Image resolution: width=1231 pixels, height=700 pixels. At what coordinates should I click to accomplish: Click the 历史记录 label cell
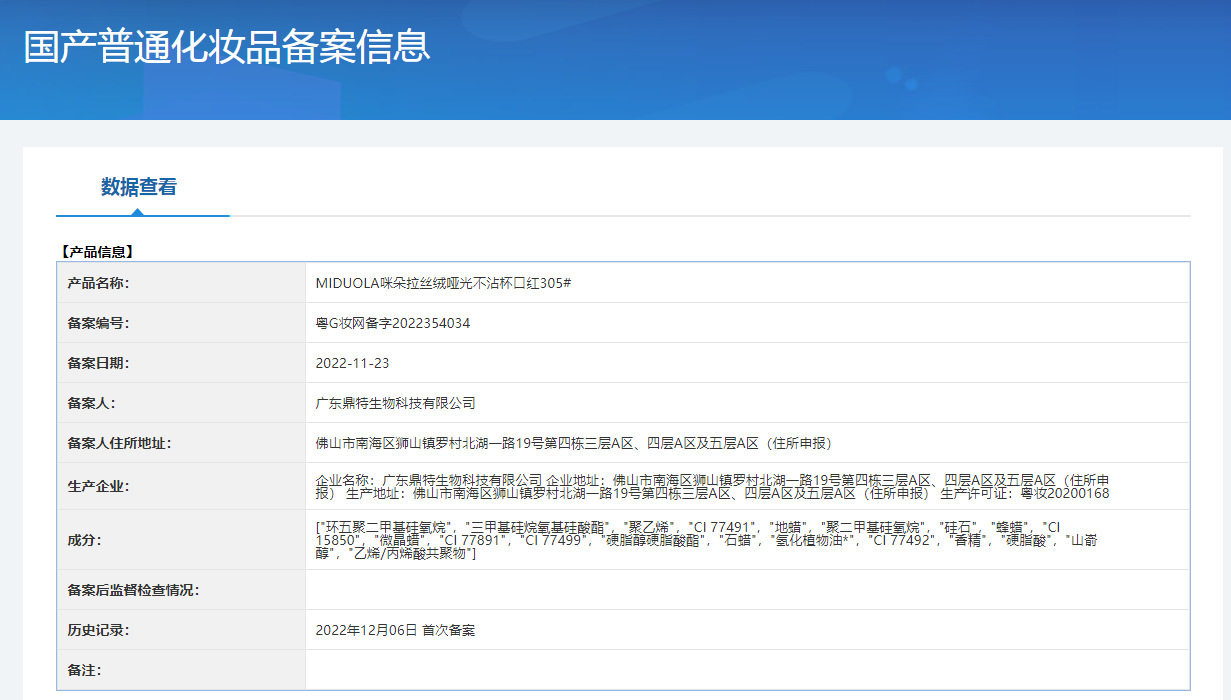coord(181,630)
